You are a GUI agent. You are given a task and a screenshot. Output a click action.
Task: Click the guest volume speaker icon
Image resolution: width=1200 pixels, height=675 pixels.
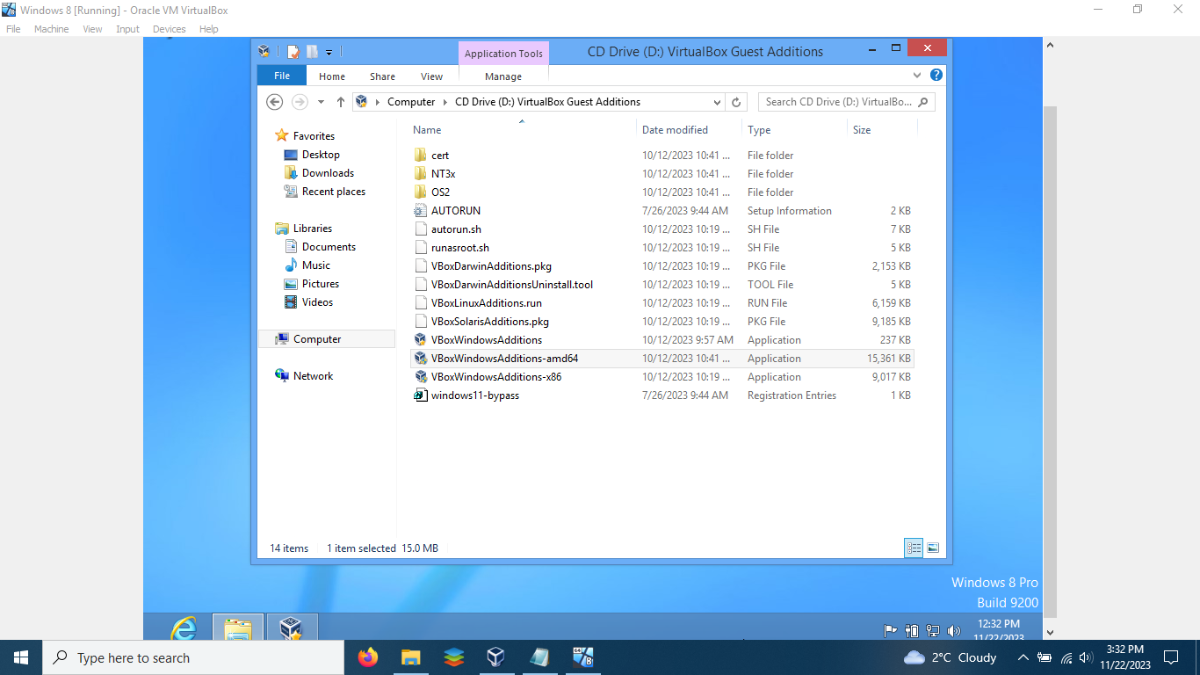click(x=953, y=631)
